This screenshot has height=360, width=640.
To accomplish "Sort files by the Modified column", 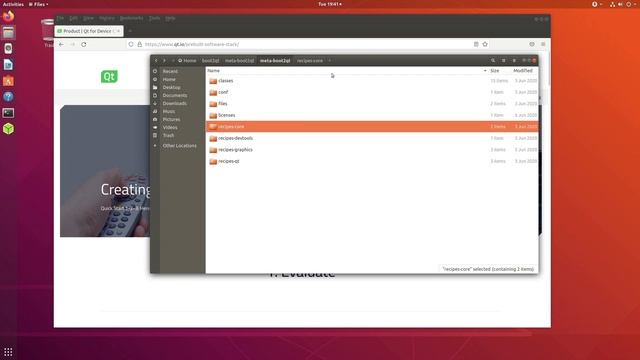I will pyautogui.click(x=525, y=71).
